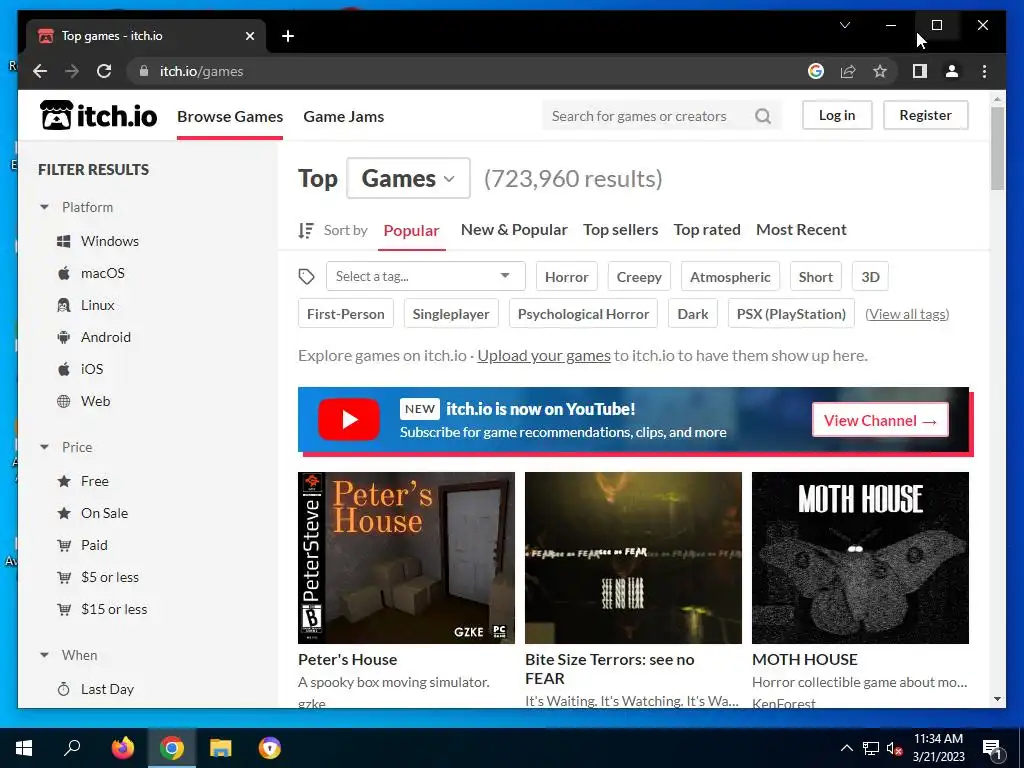
Task: Switch to Browse Games tab
Action: coord(230,117)
